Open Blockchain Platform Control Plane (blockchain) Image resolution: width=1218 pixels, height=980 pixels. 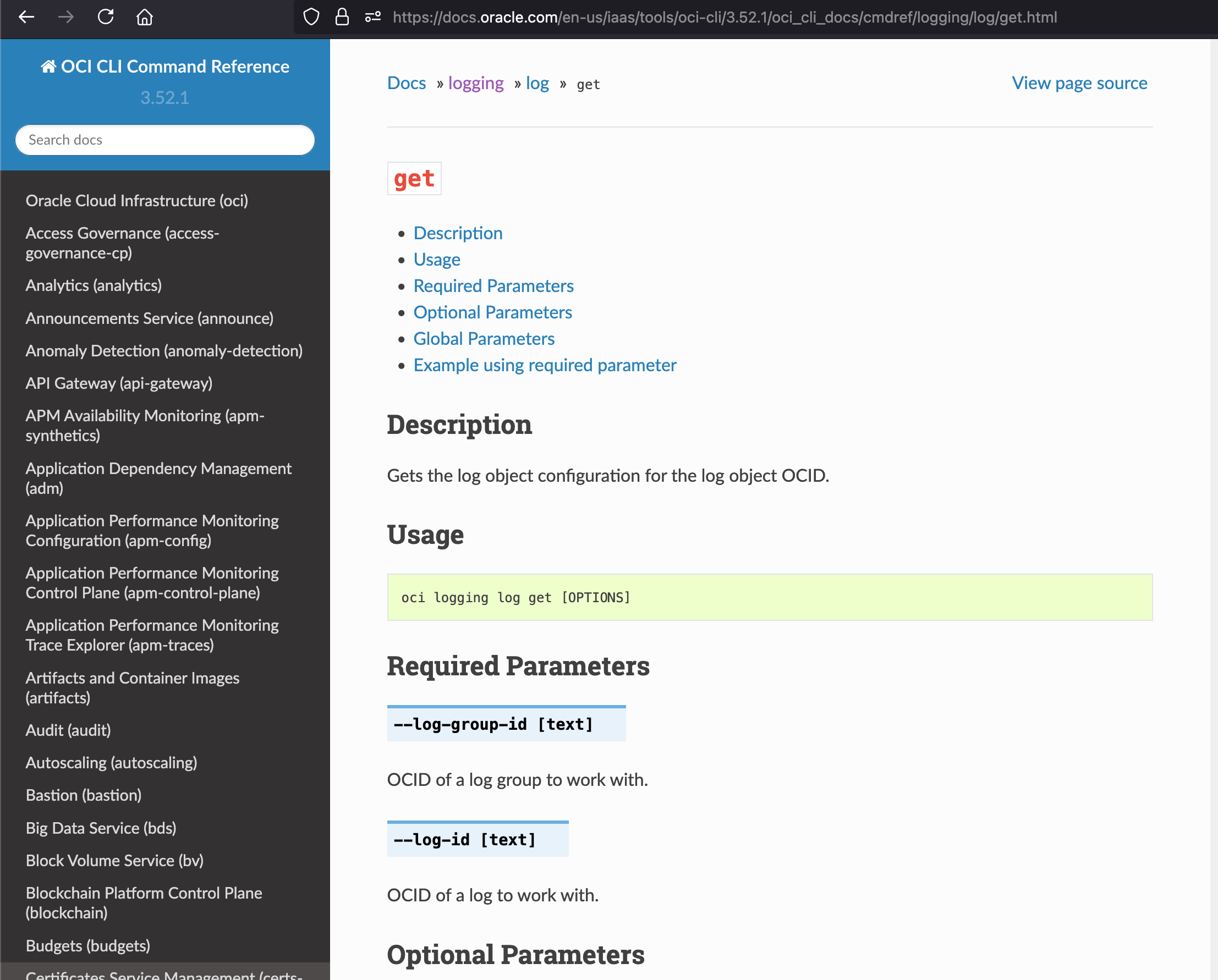coord(144,902)
